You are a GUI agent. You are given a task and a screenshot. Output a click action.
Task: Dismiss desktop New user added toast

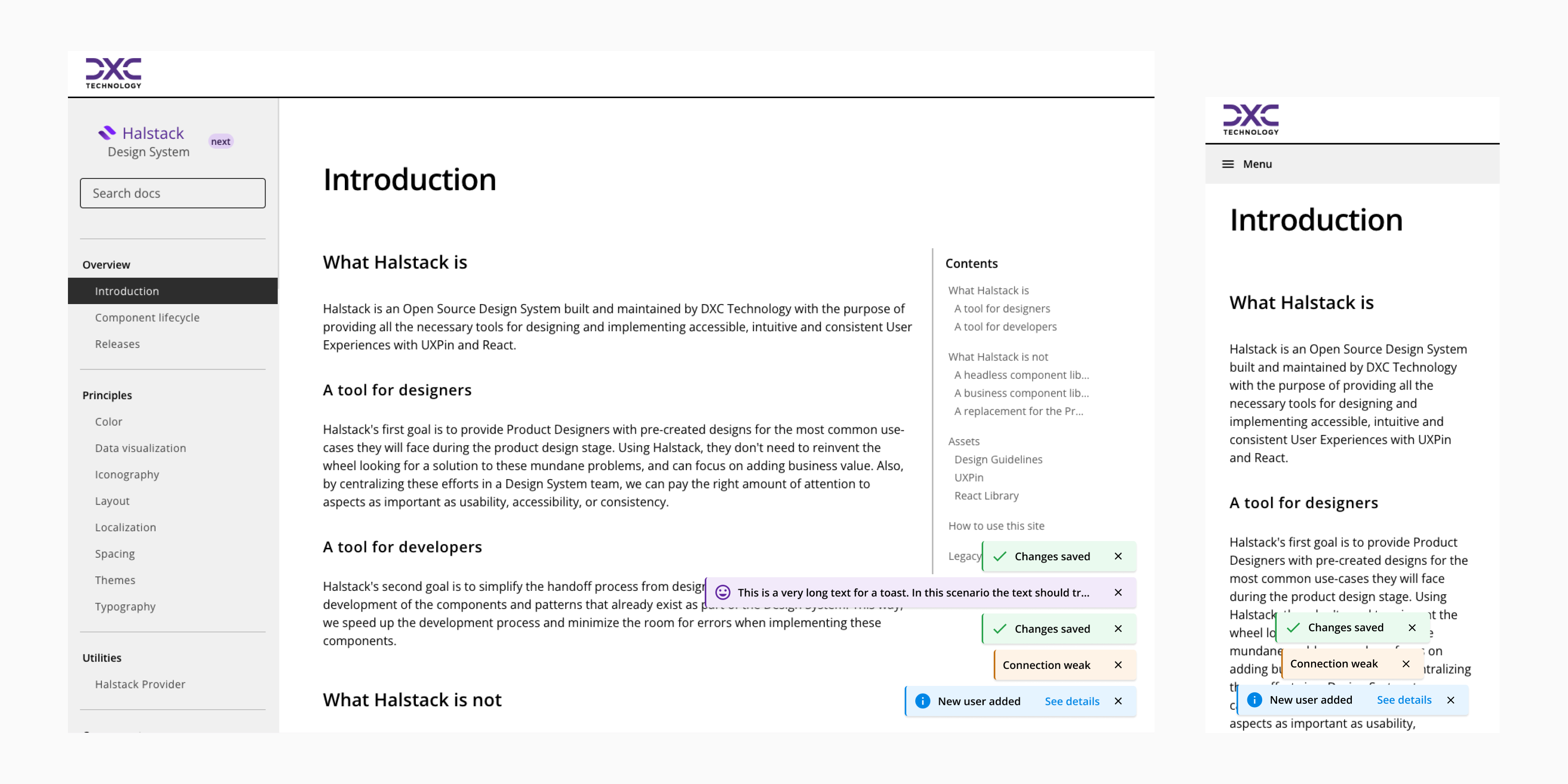(x=1117, y=701)
